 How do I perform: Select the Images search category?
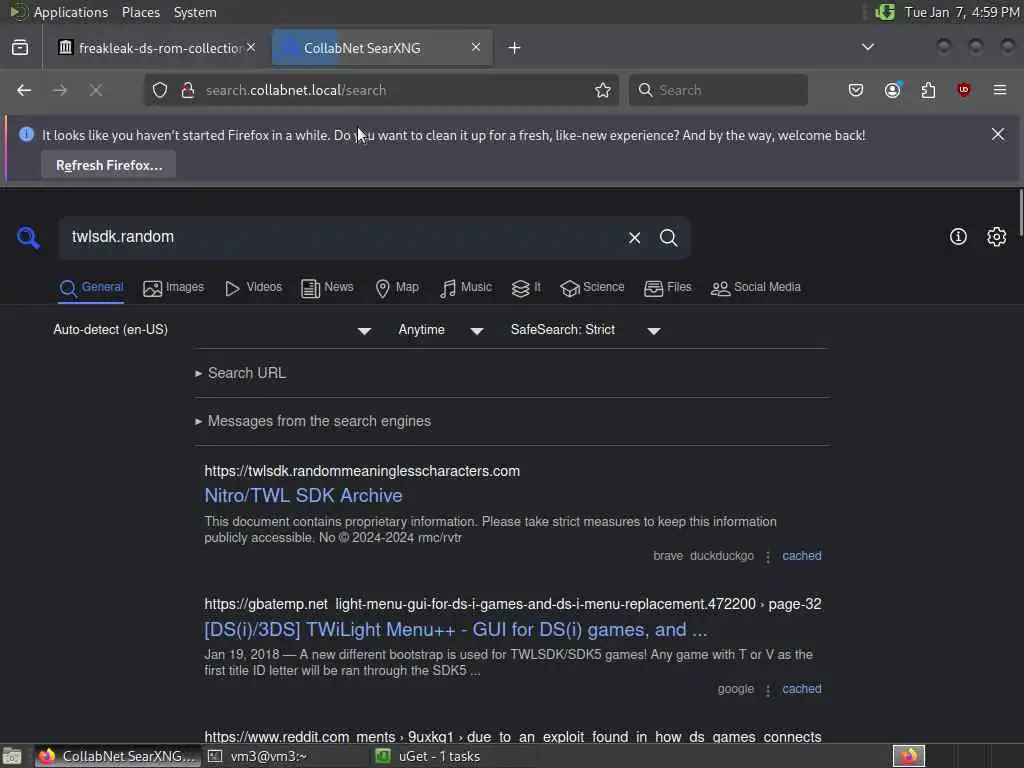pyautogui.click(x=174, y=287)
